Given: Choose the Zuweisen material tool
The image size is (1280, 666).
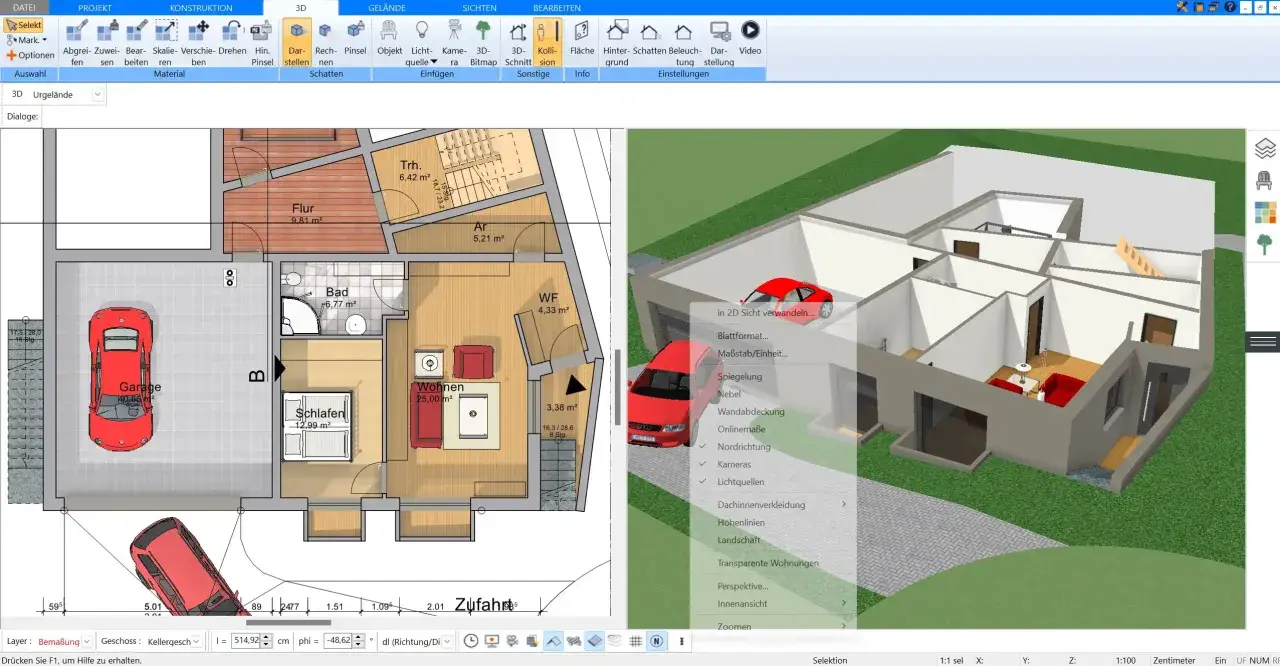Looking at the screenshot, I should (107, 42).
